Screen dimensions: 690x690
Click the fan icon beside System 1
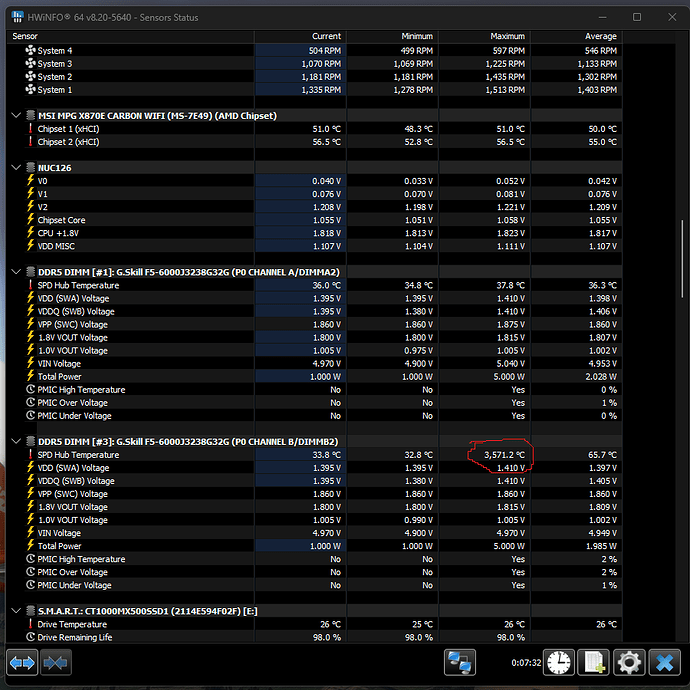pos(30,89)
